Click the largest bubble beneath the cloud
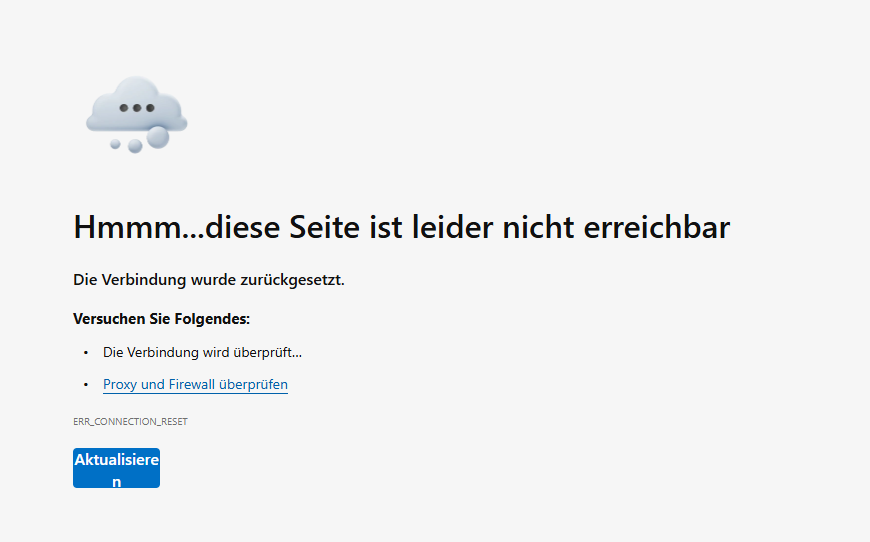 [158, 138]
